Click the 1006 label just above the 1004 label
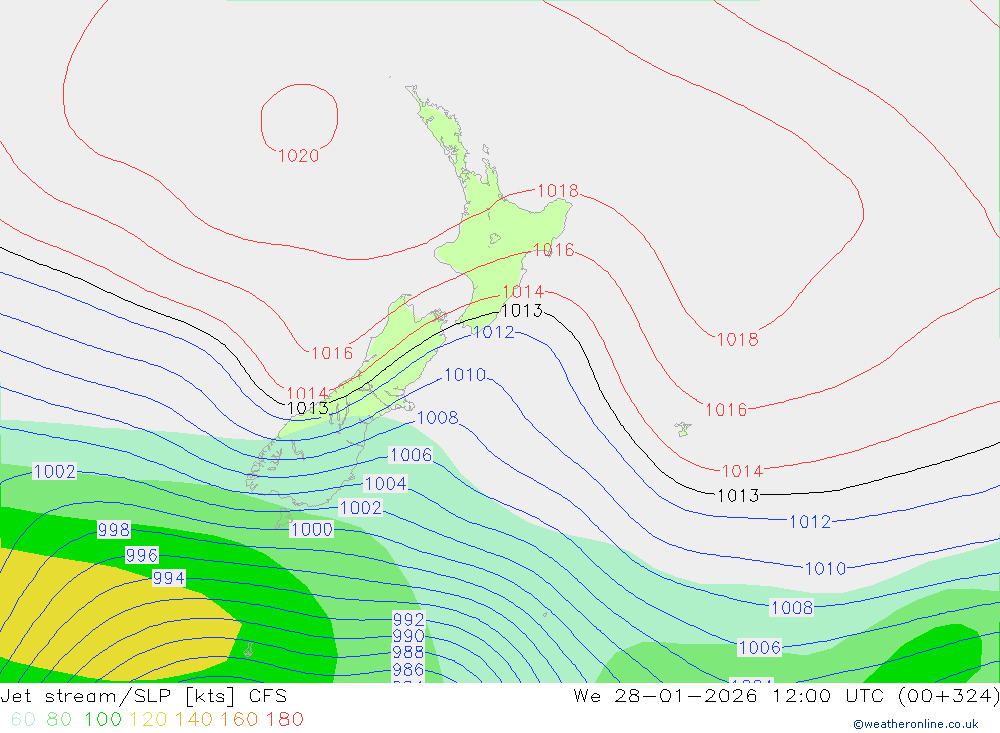This screenshot has width=1000, height=733. pyautogui.click(x=411, y=455)
